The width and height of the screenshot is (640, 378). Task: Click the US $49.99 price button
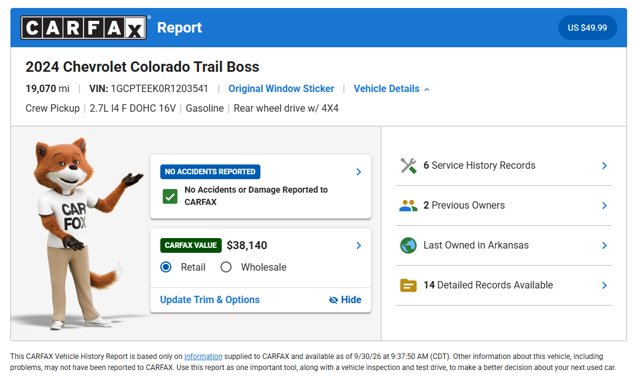coord(587,28)
